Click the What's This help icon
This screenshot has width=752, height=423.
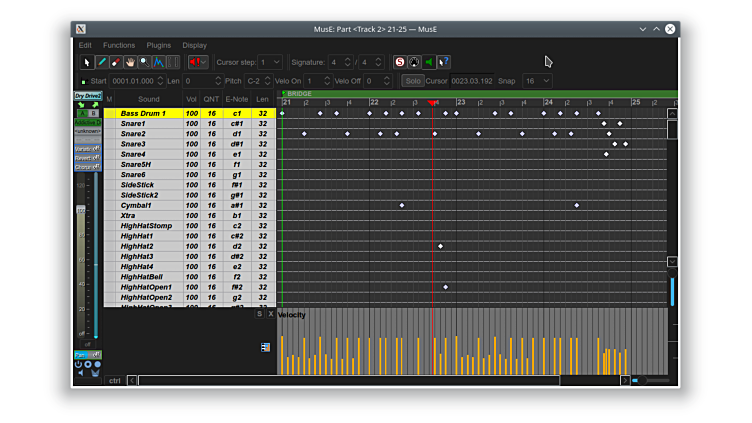(444, 62)
